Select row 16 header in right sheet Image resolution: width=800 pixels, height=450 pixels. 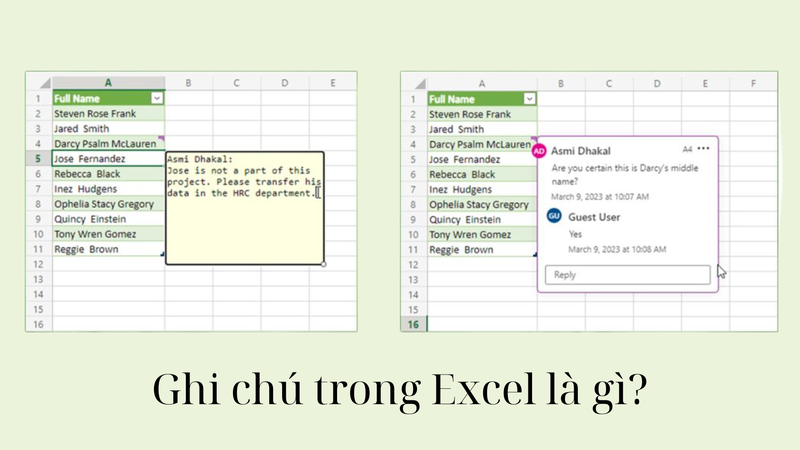point(413,324)
